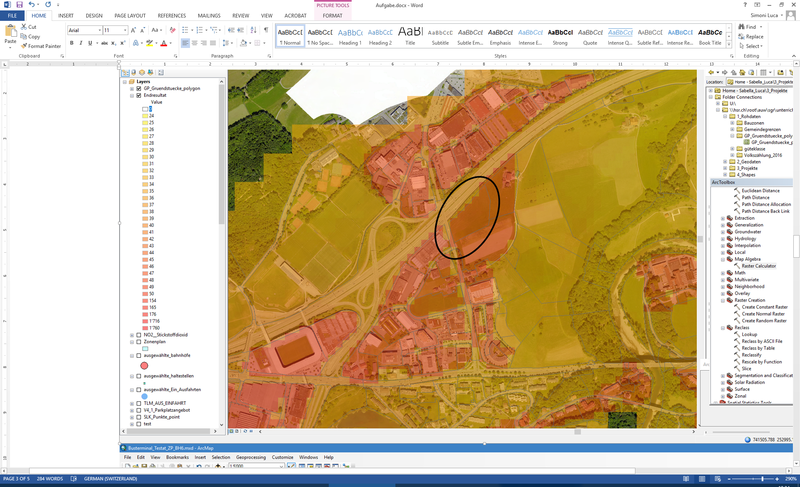Viewport: 800px width, 487px height.
Task: Center-align the paragraph text
Action: 196,44
